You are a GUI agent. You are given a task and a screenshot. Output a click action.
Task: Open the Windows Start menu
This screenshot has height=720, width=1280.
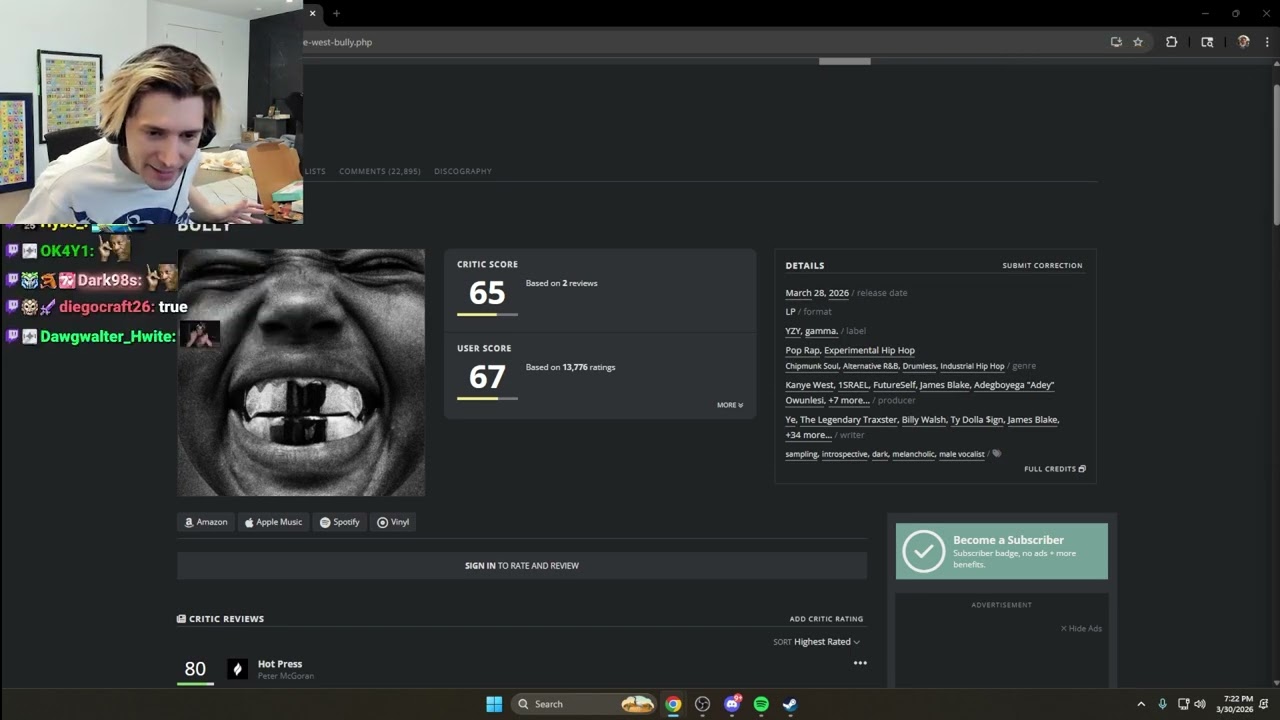494,704
